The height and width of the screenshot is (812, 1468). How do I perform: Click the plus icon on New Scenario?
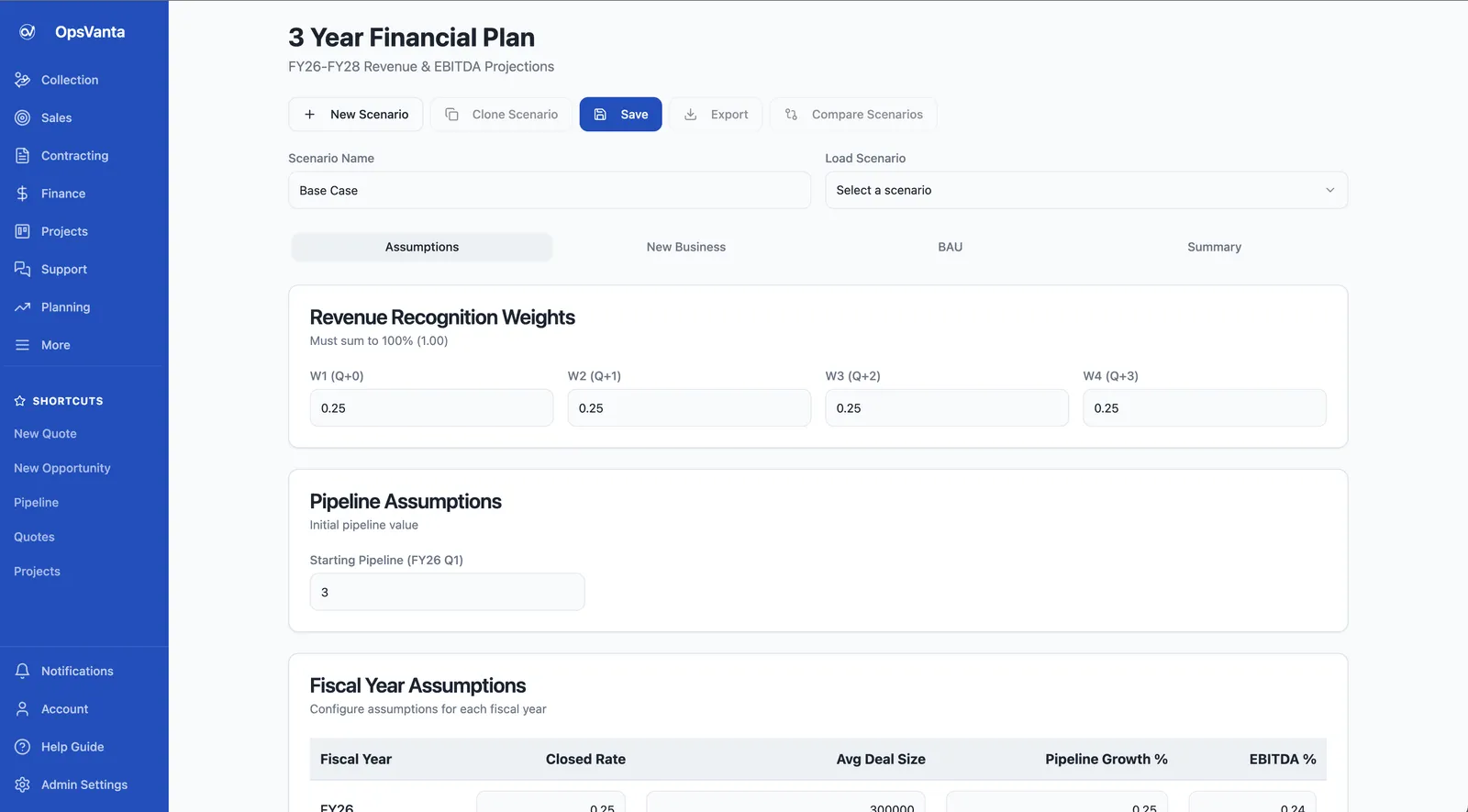tap(310, 115)
